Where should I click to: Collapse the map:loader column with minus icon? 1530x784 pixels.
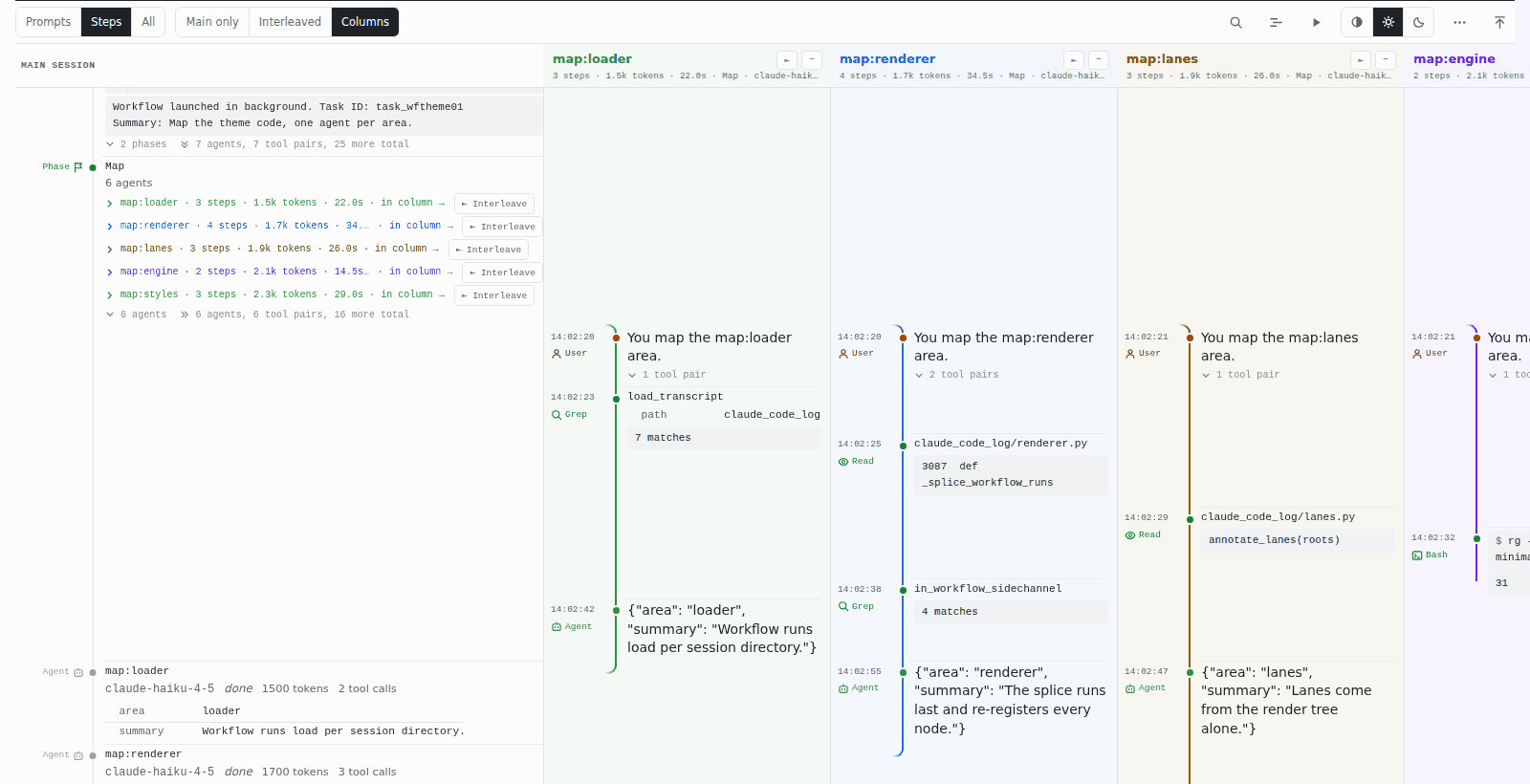click(x=812, y=59)
